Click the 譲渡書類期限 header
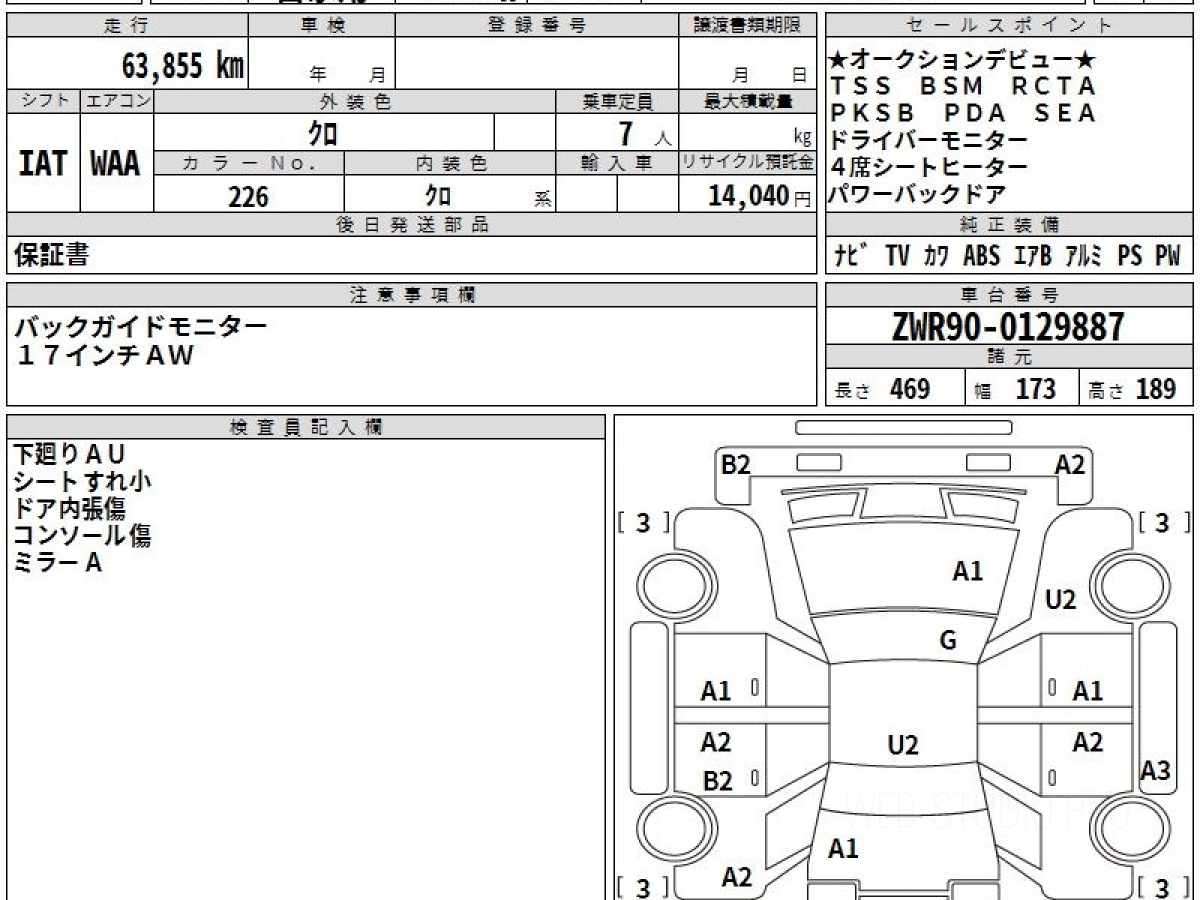This screenshot has width=1200, height=900. coord(748,26)
